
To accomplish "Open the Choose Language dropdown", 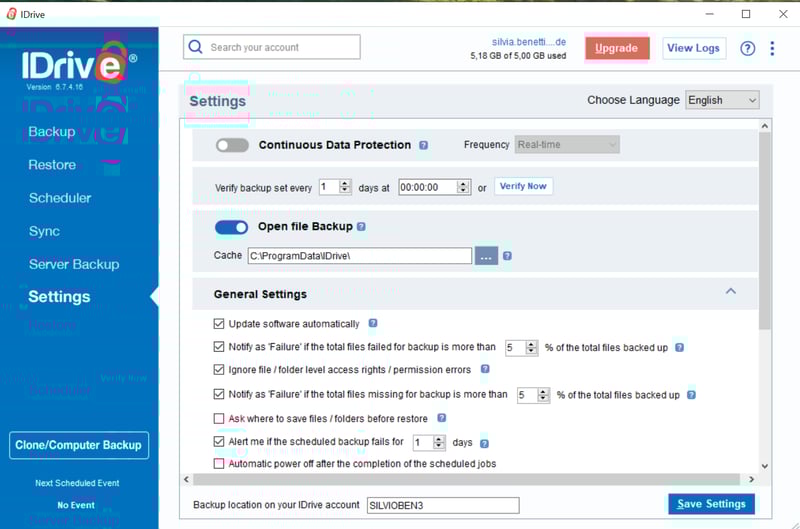I will pyautogui.click(x=722, y=100).
